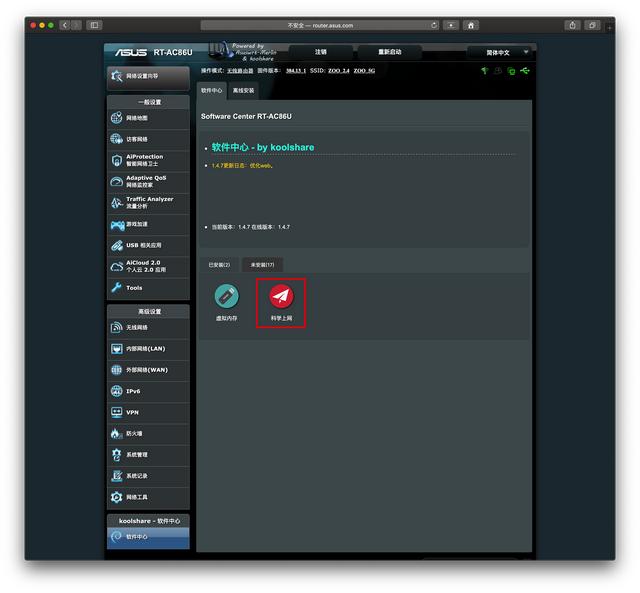Open the 无线路由器 operation mode link
The image size is (640, 593).
pyautogui.click(x=240, y=71)
